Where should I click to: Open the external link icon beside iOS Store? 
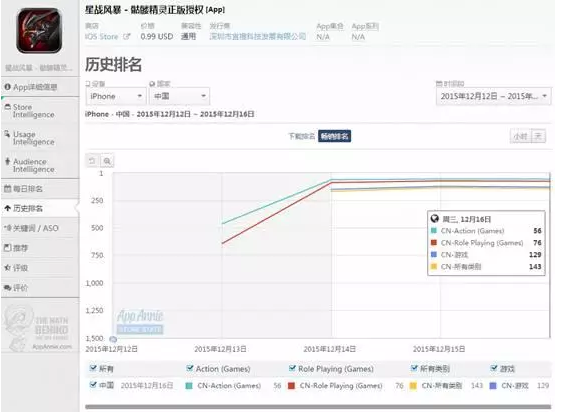click(x=127, y=37)
